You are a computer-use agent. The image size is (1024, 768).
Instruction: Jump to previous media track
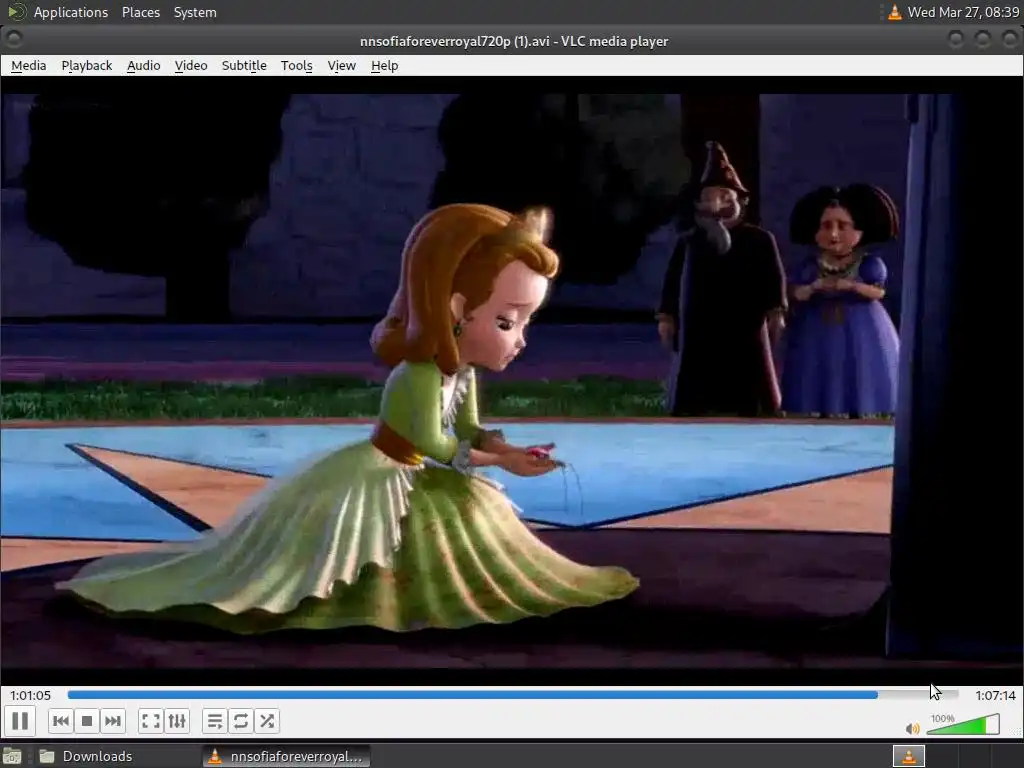61,721
